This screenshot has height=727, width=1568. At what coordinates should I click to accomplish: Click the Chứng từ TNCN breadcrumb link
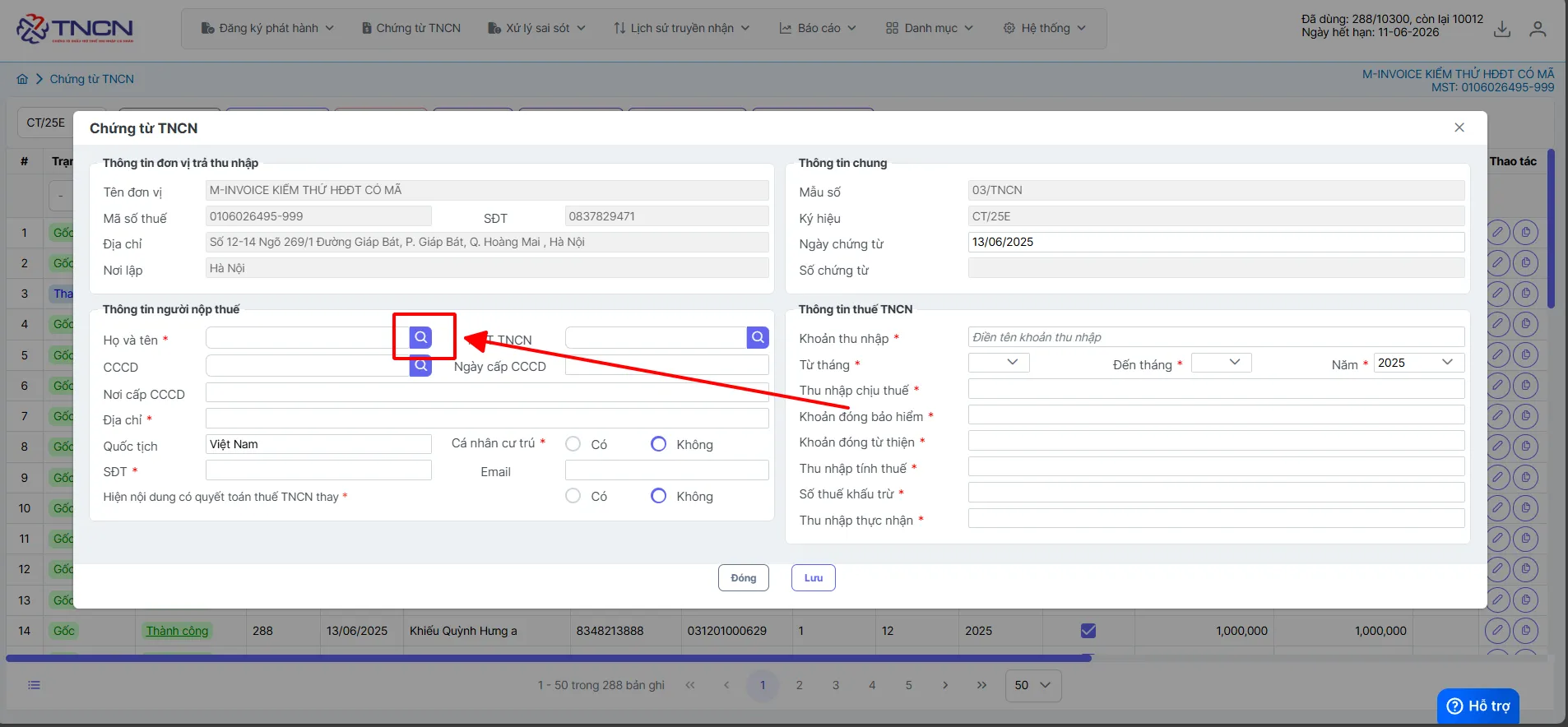(x=91, y=79)
